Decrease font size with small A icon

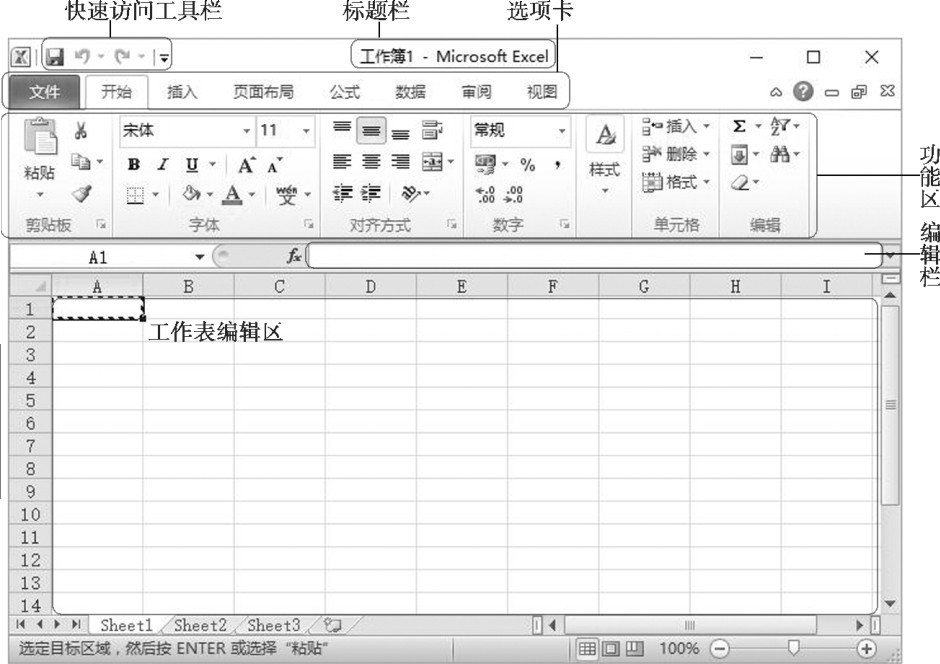click(x=275, y=165)
